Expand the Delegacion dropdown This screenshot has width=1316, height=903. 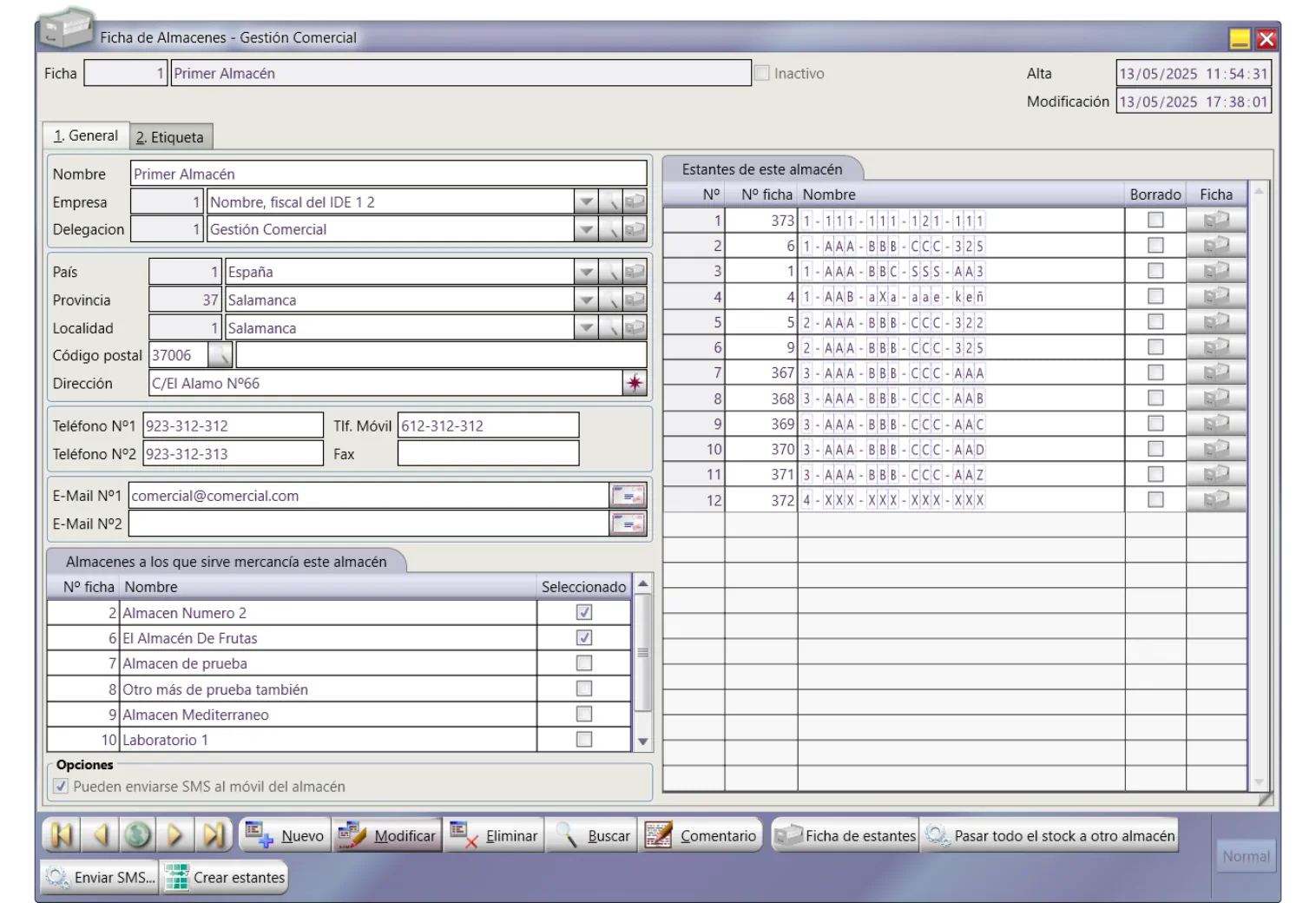(587, 229)
